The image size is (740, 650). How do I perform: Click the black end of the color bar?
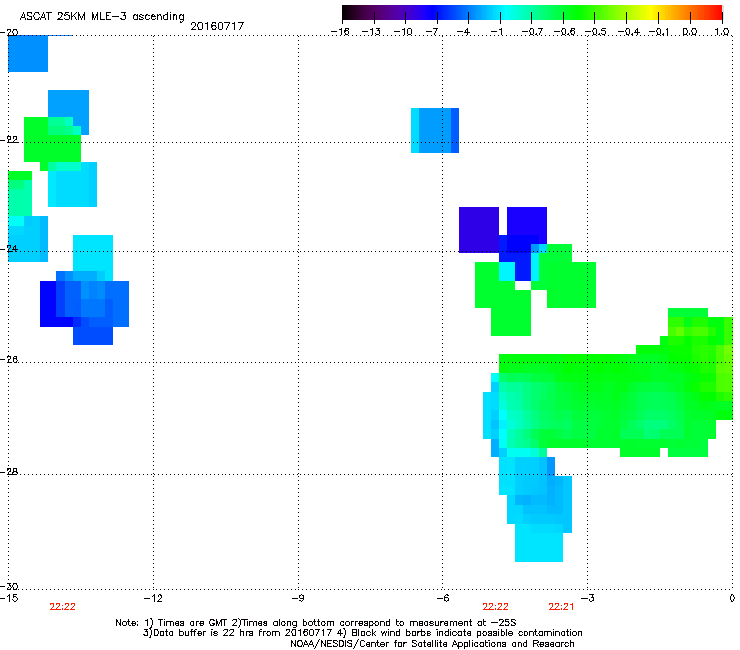pyautogui.click(x=348, y=13)
